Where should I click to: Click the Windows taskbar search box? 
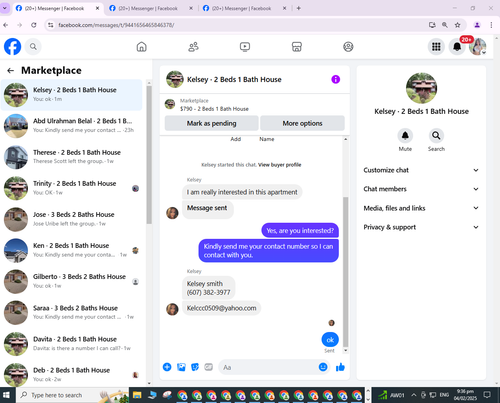tap(72, 395)
